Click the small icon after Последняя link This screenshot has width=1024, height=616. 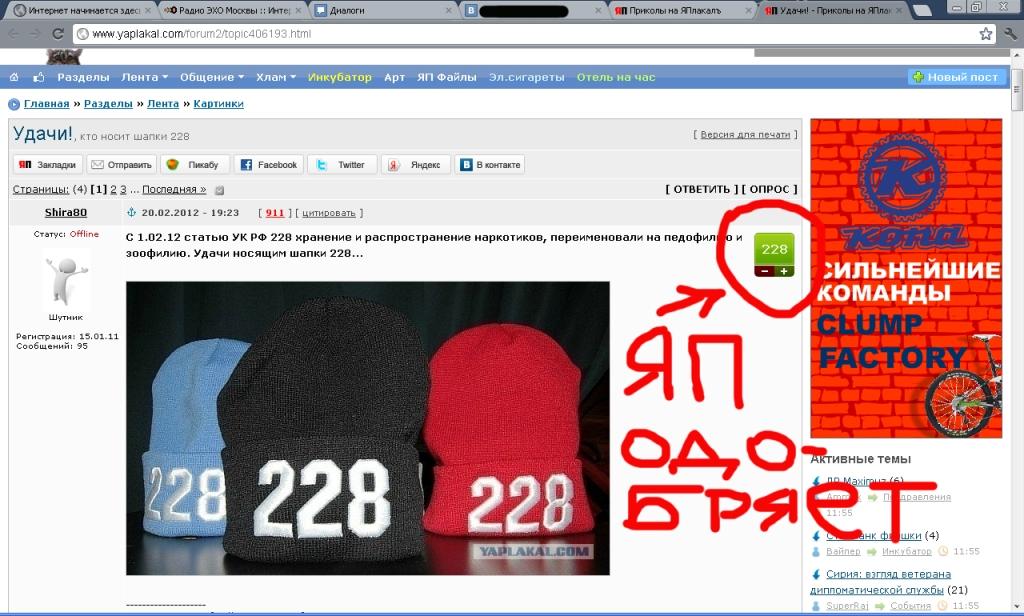(219, 190)
